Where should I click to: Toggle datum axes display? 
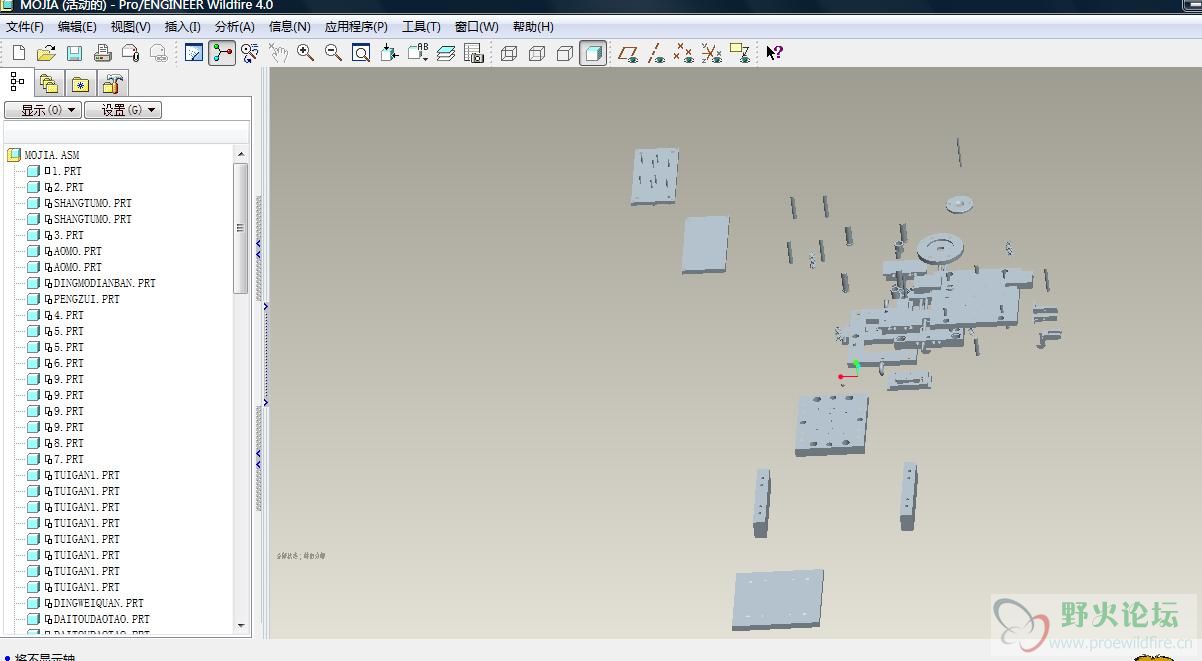656,53
